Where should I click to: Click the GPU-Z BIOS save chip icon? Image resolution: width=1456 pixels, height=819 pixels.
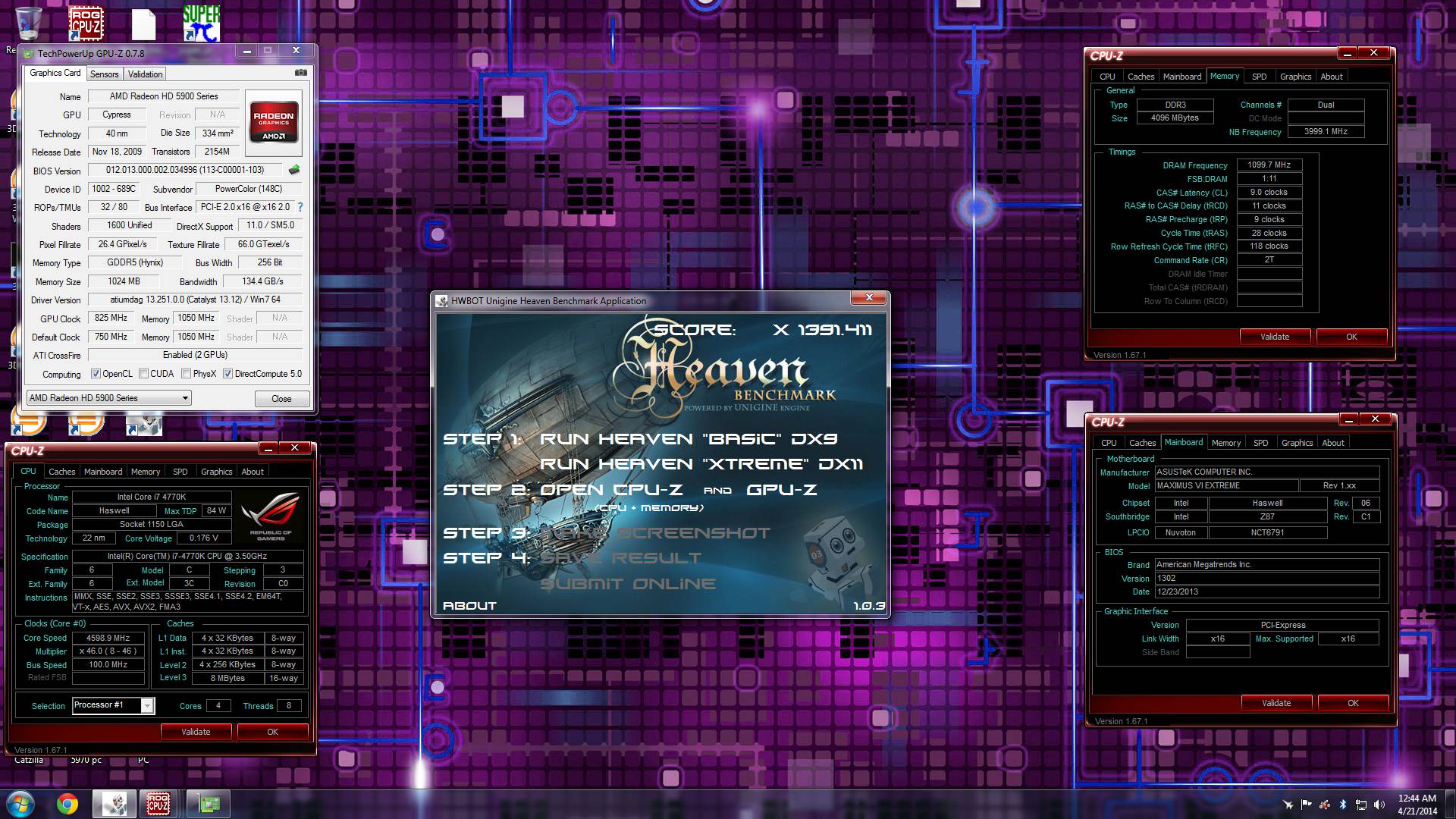[294, 170]
